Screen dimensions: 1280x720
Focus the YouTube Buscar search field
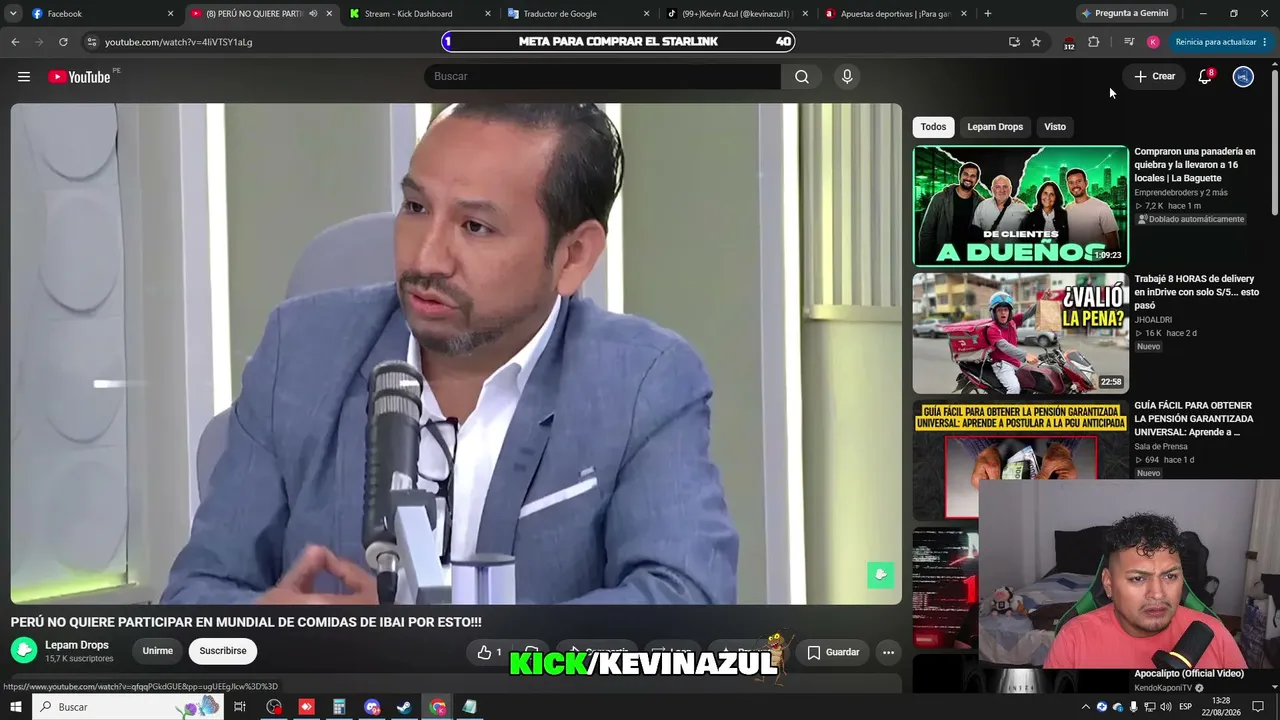tap(602, 77)
